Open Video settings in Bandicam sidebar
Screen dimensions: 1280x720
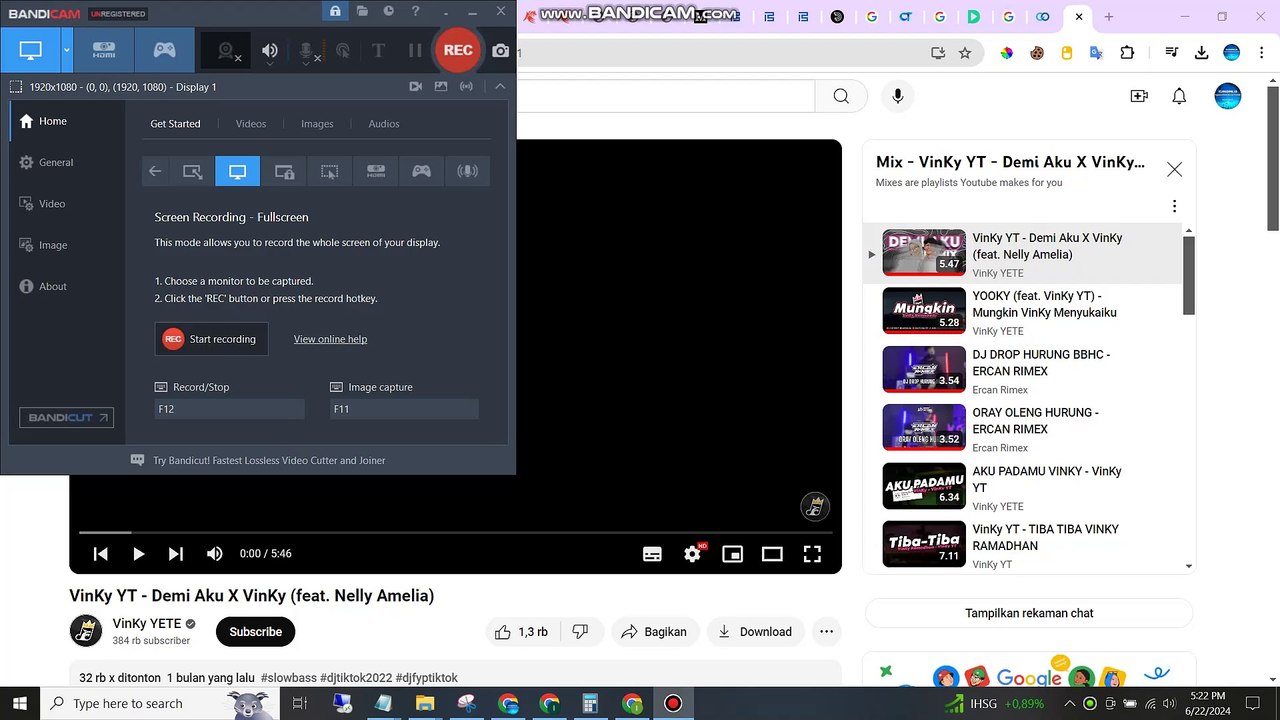[x=65, y=204]
